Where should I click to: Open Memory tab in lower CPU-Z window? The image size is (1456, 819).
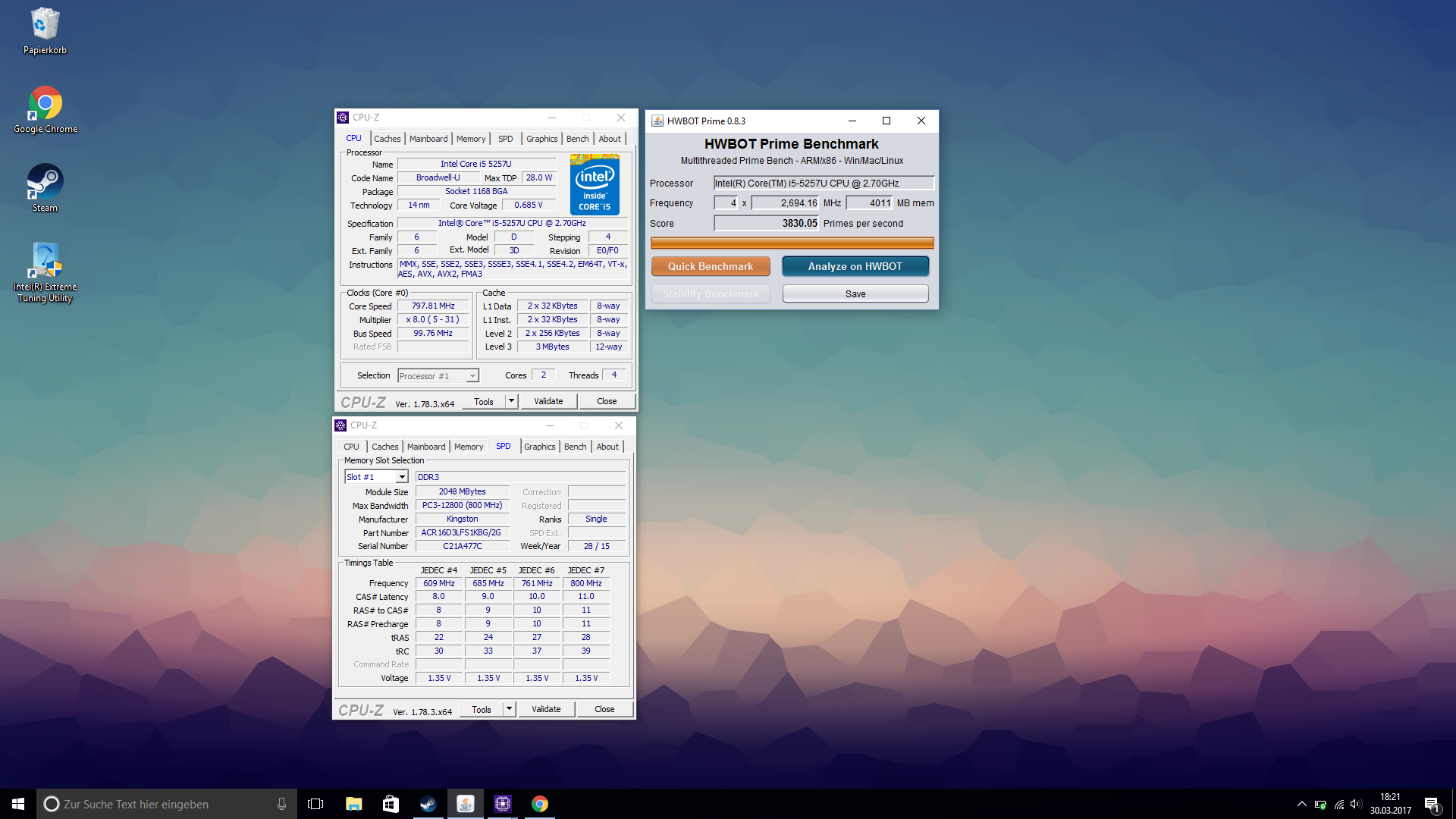(469, 447)
